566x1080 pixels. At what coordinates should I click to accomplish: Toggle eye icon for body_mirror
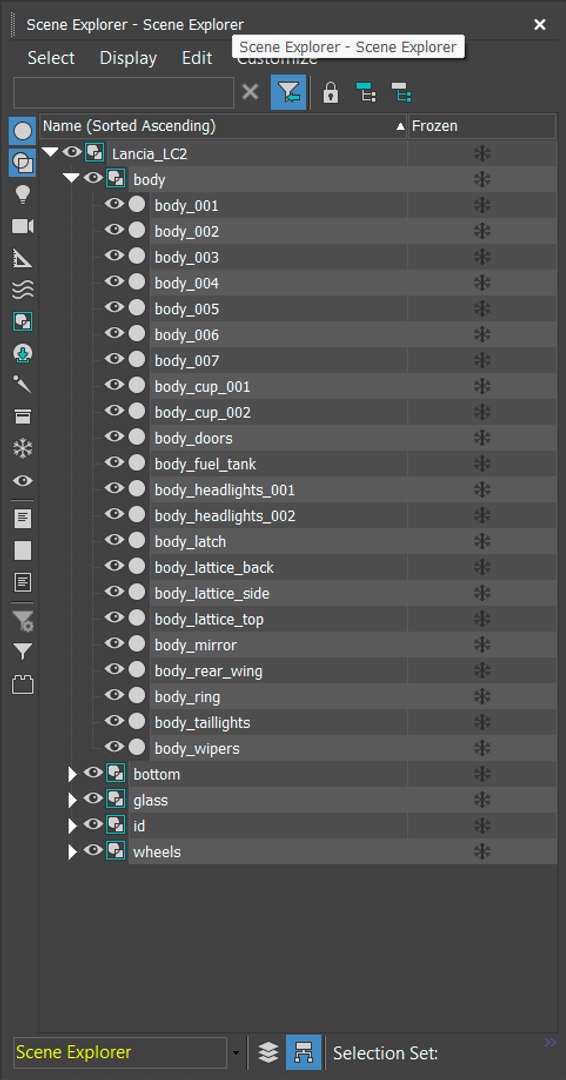coord(114,644)
